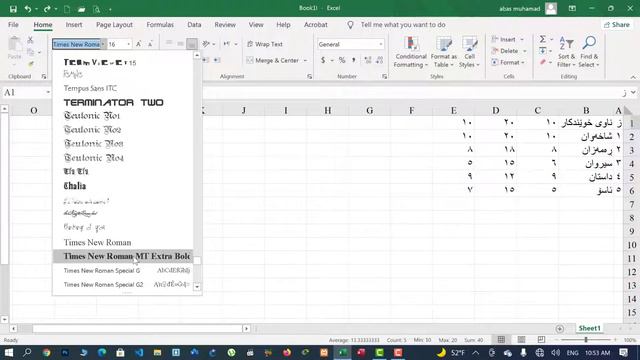Switch to Page Break Preview in status bar

coord(541,340)
